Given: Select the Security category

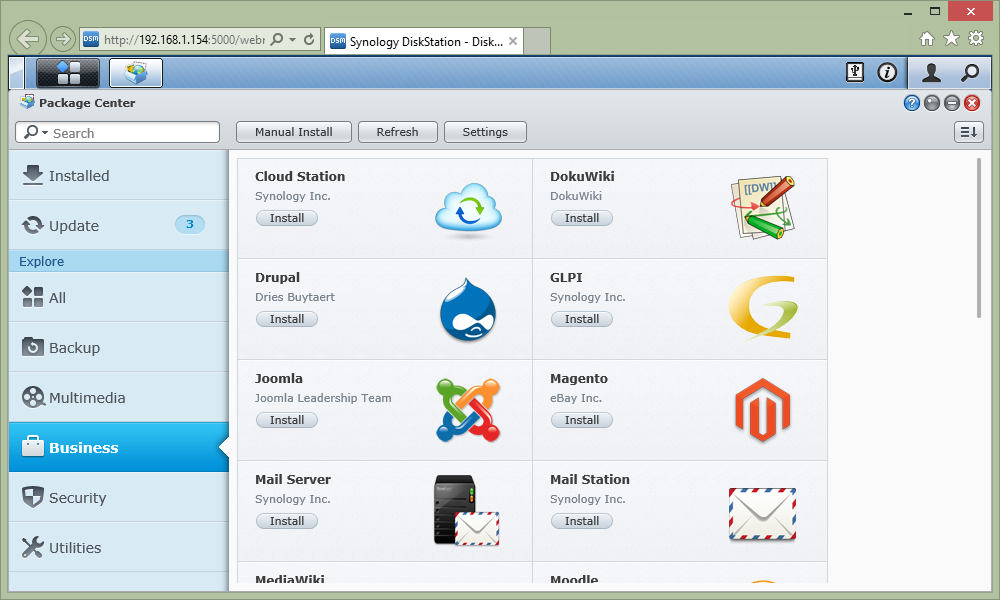Looking at the screenshot, I should click(x=119, y=497).
